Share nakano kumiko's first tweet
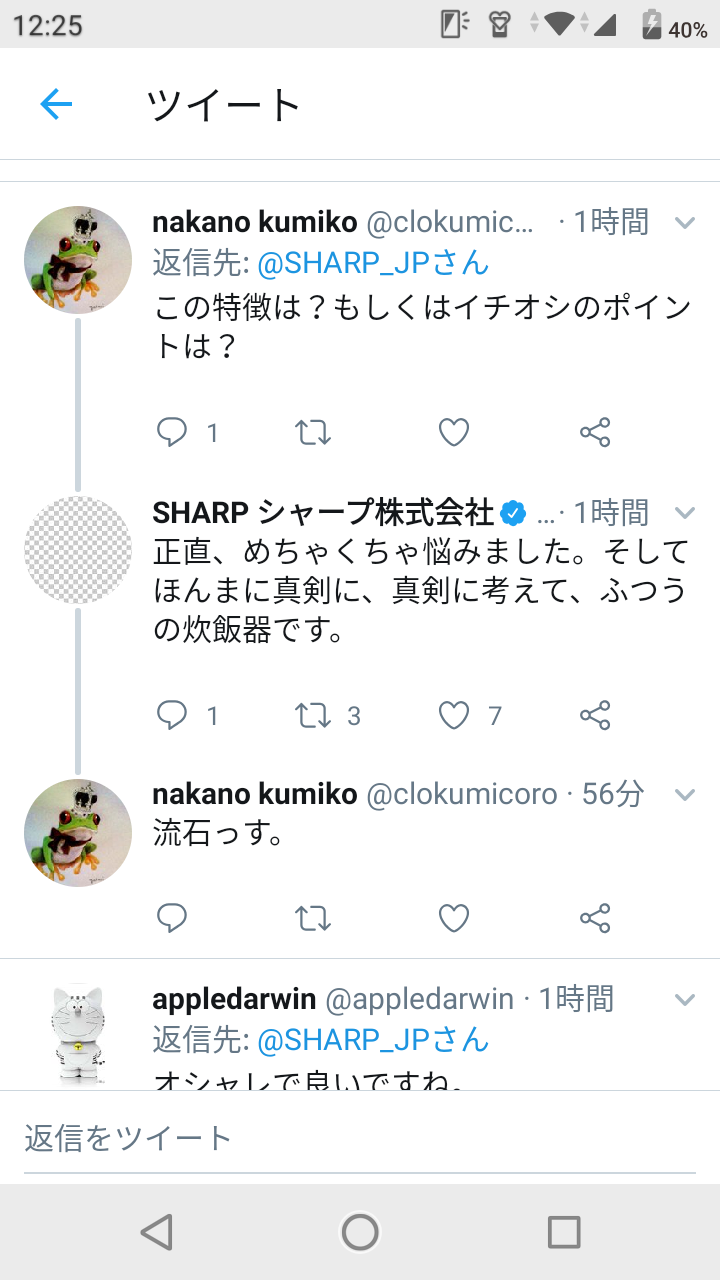 tap(595, 432)
